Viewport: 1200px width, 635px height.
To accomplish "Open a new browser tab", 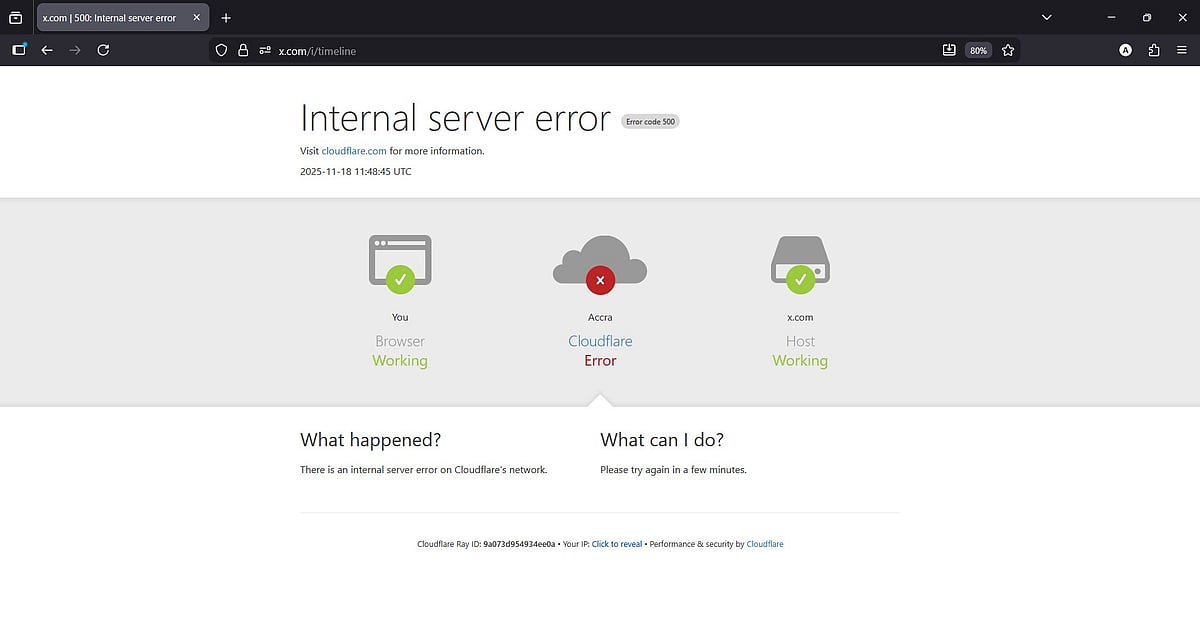I will tap(226, 17).
